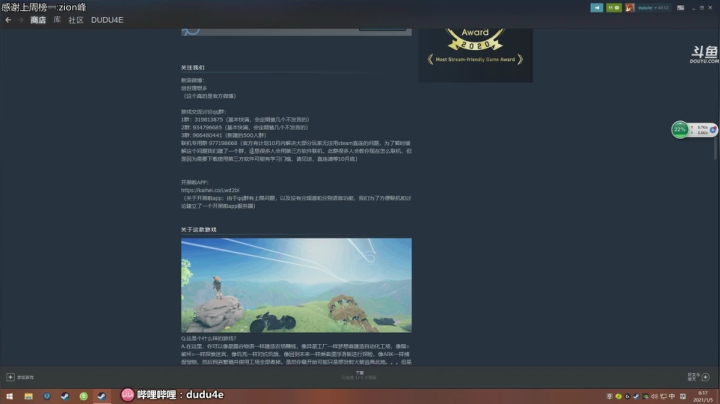The width and height of the screenshot is (720, 404).
Task: Open the NVIDIA tray icon
Action: pos(645,396)
